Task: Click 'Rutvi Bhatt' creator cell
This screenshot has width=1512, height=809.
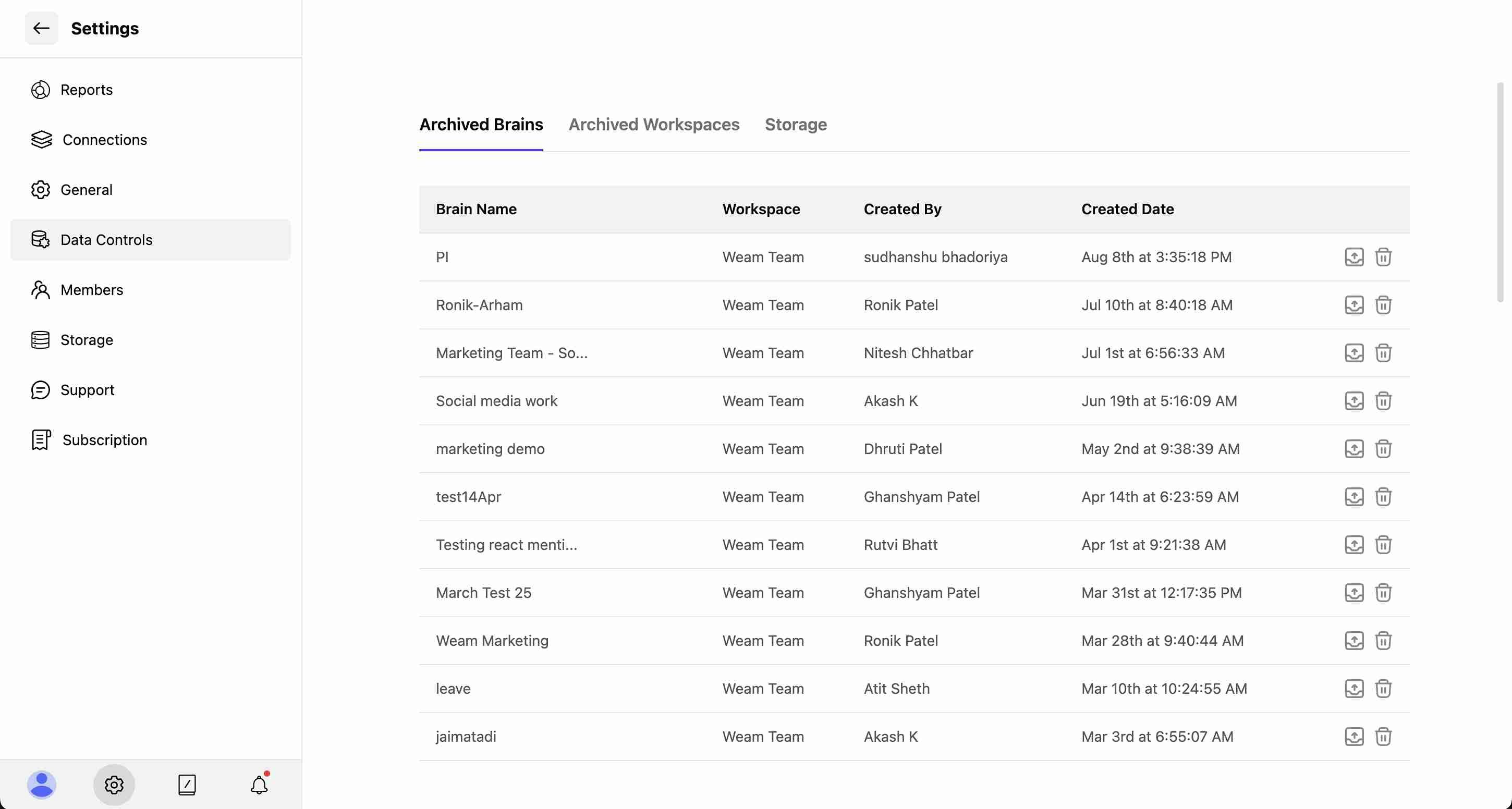Action: 900,545
